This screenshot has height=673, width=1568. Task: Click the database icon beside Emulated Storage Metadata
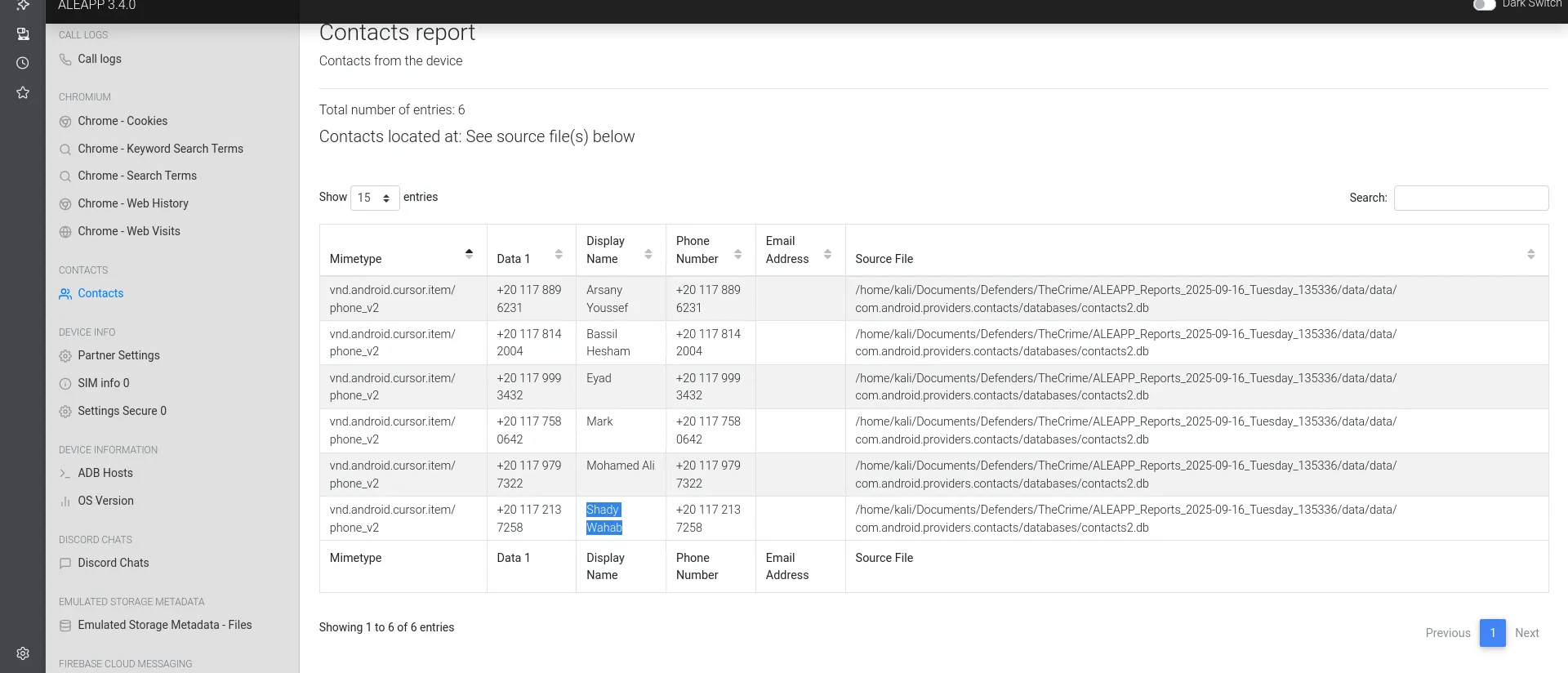point(65,626)
